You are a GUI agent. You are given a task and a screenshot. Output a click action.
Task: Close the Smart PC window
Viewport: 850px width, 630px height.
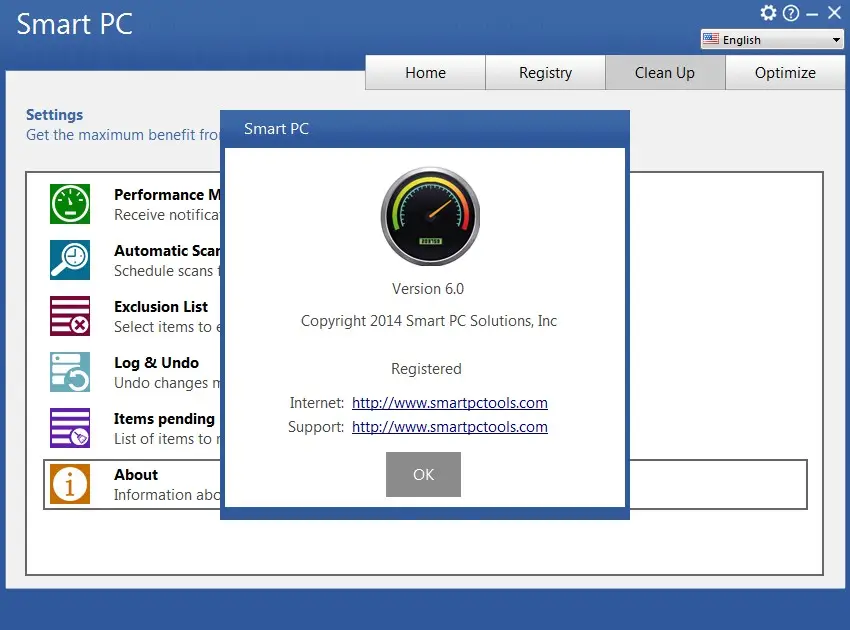[x=834, y=12]
